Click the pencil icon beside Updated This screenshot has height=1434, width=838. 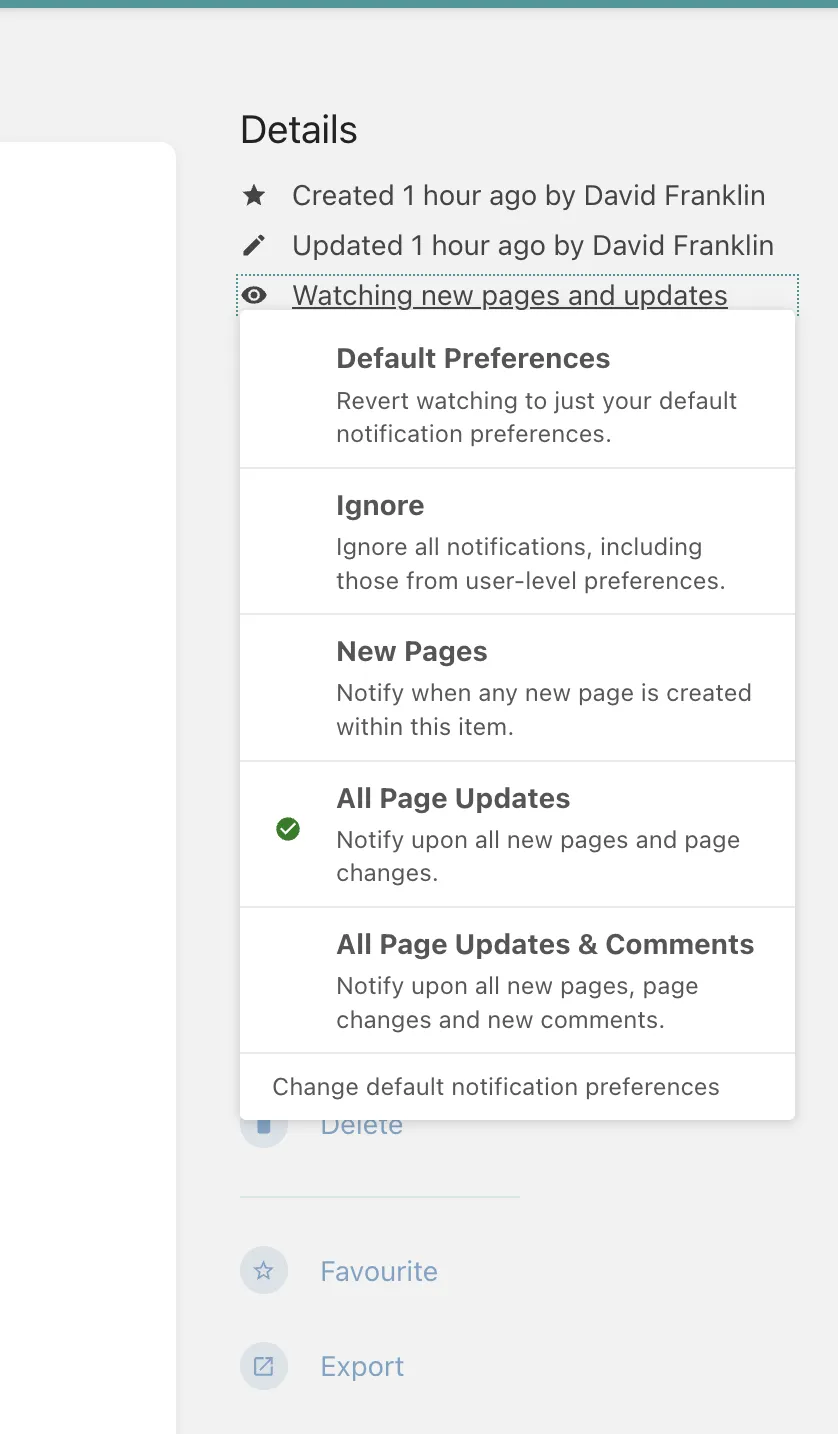254,246
